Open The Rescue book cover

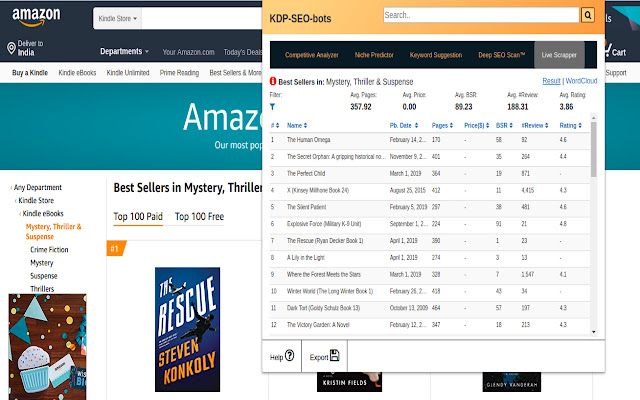(x=187, y=329)
